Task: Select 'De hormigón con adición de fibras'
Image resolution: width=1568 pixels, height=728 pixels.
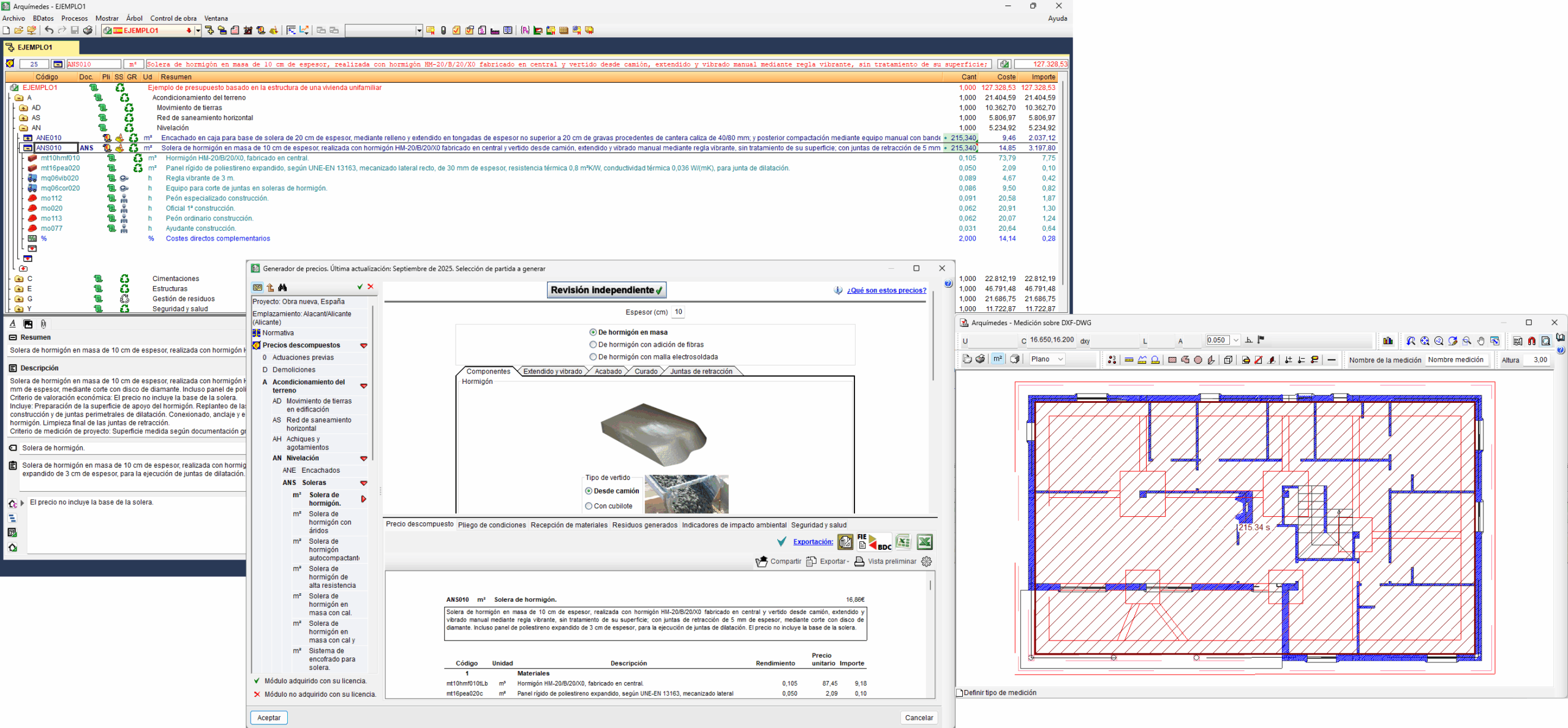Action: [593, 345]
